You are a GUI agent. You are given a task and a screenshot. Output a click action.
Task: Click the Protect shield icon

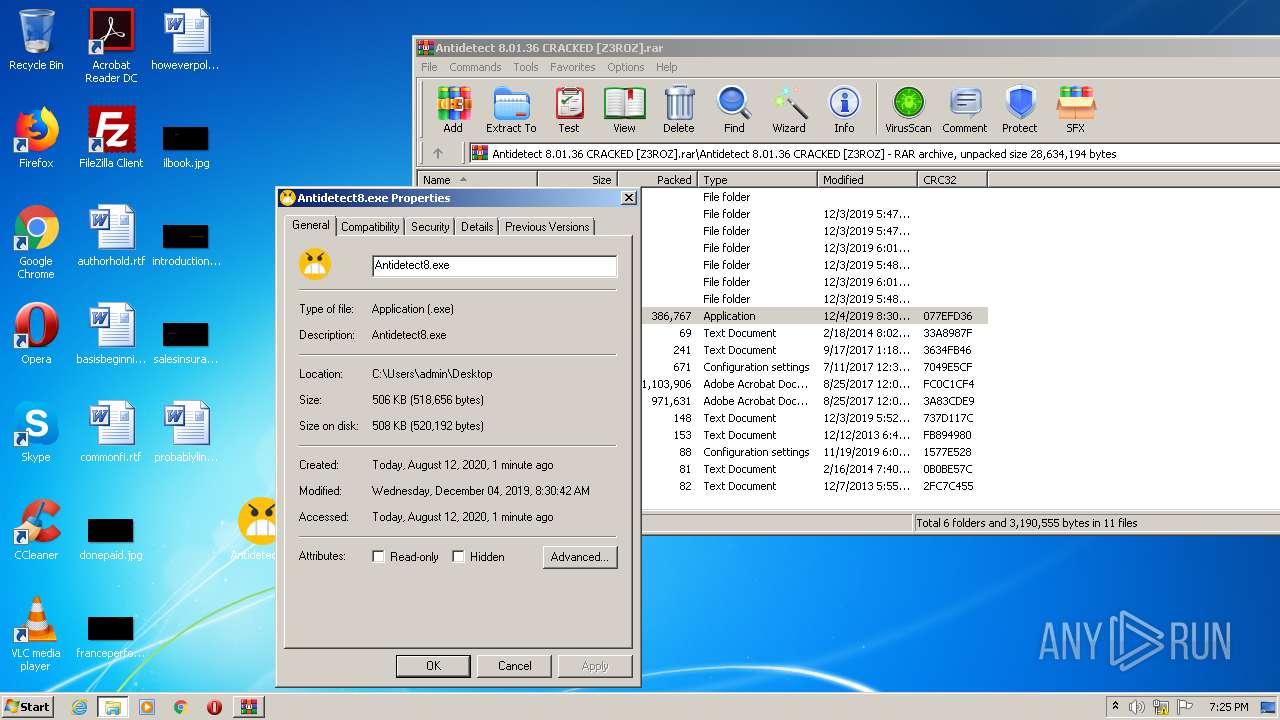1020,110
